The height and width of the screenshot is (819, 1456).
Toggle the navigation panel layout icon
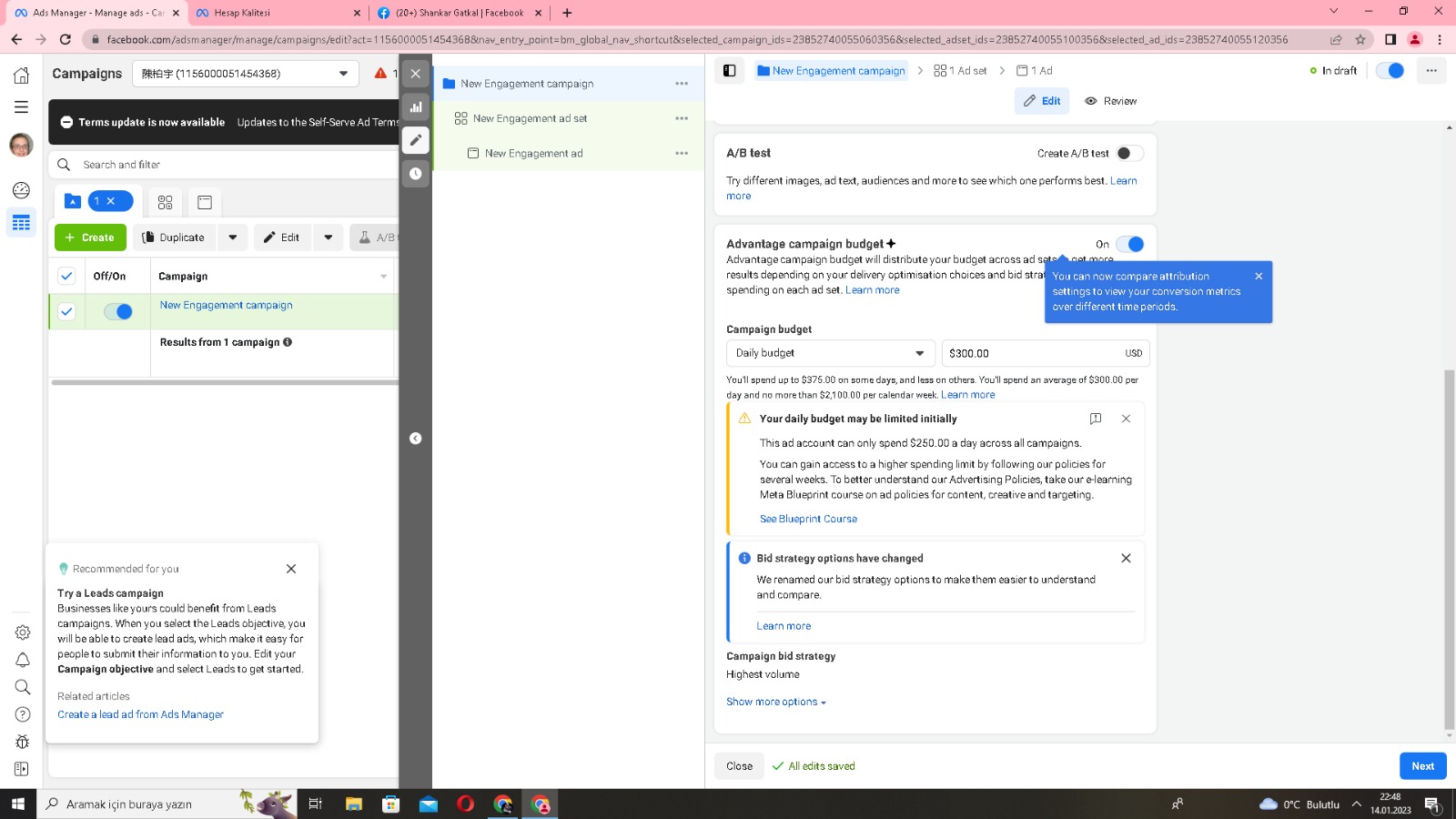[x=730, y=70]
